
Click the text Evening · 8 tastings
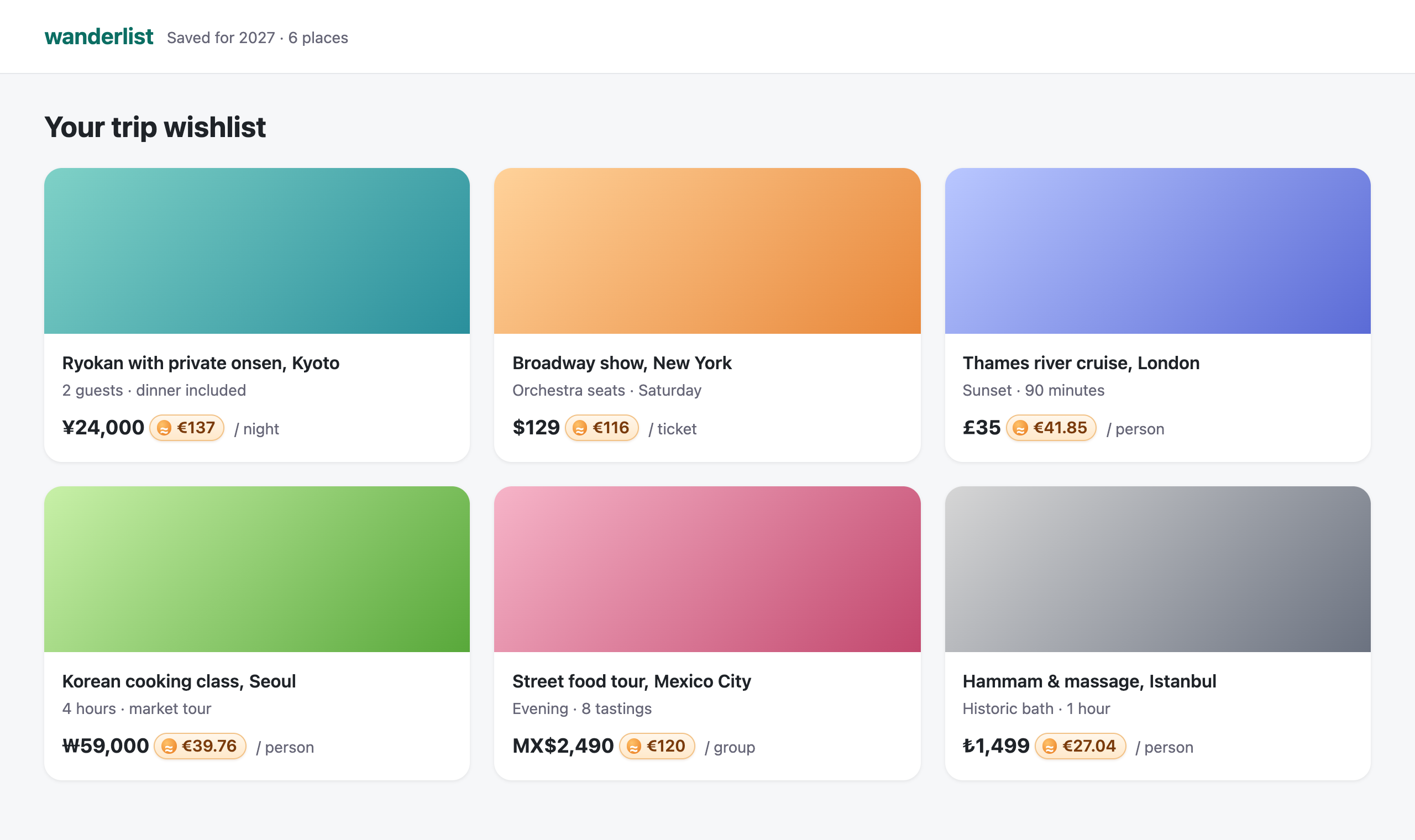[582, 708]
